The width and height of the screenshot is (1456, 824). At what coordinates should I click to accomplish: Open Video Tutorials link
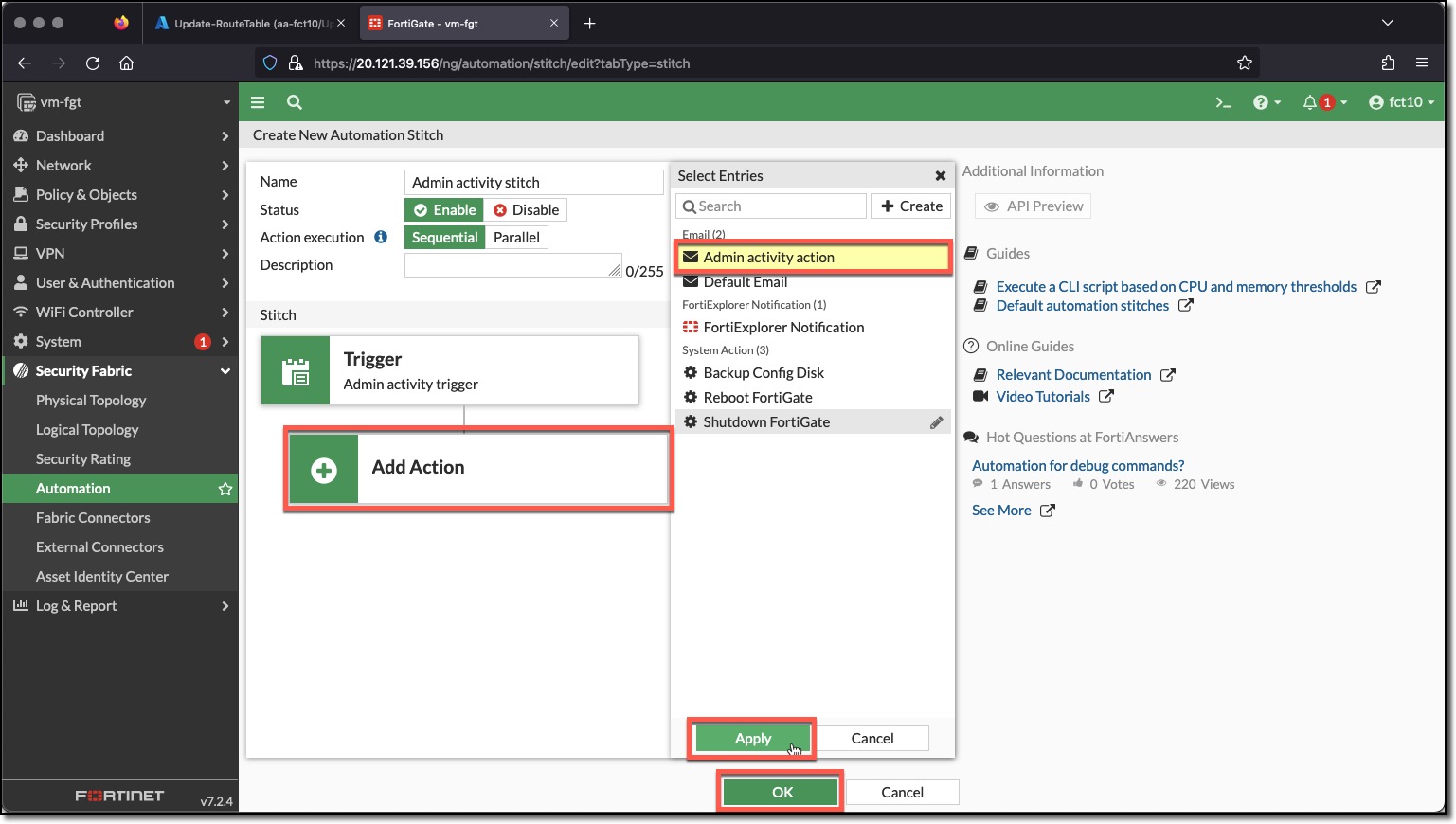[1043, 397]
